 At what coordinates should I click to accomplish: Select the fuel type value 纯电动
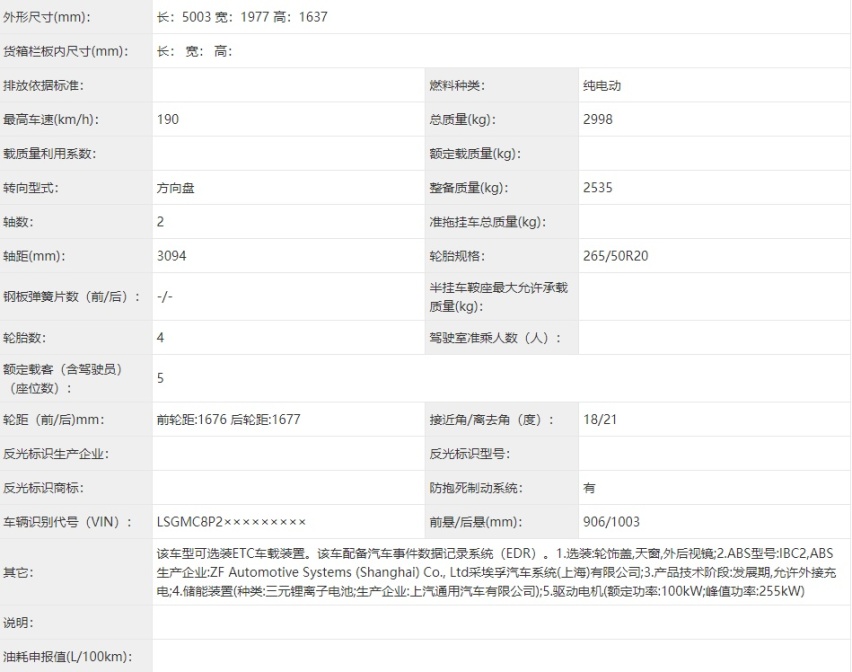(x=602, y=85)
